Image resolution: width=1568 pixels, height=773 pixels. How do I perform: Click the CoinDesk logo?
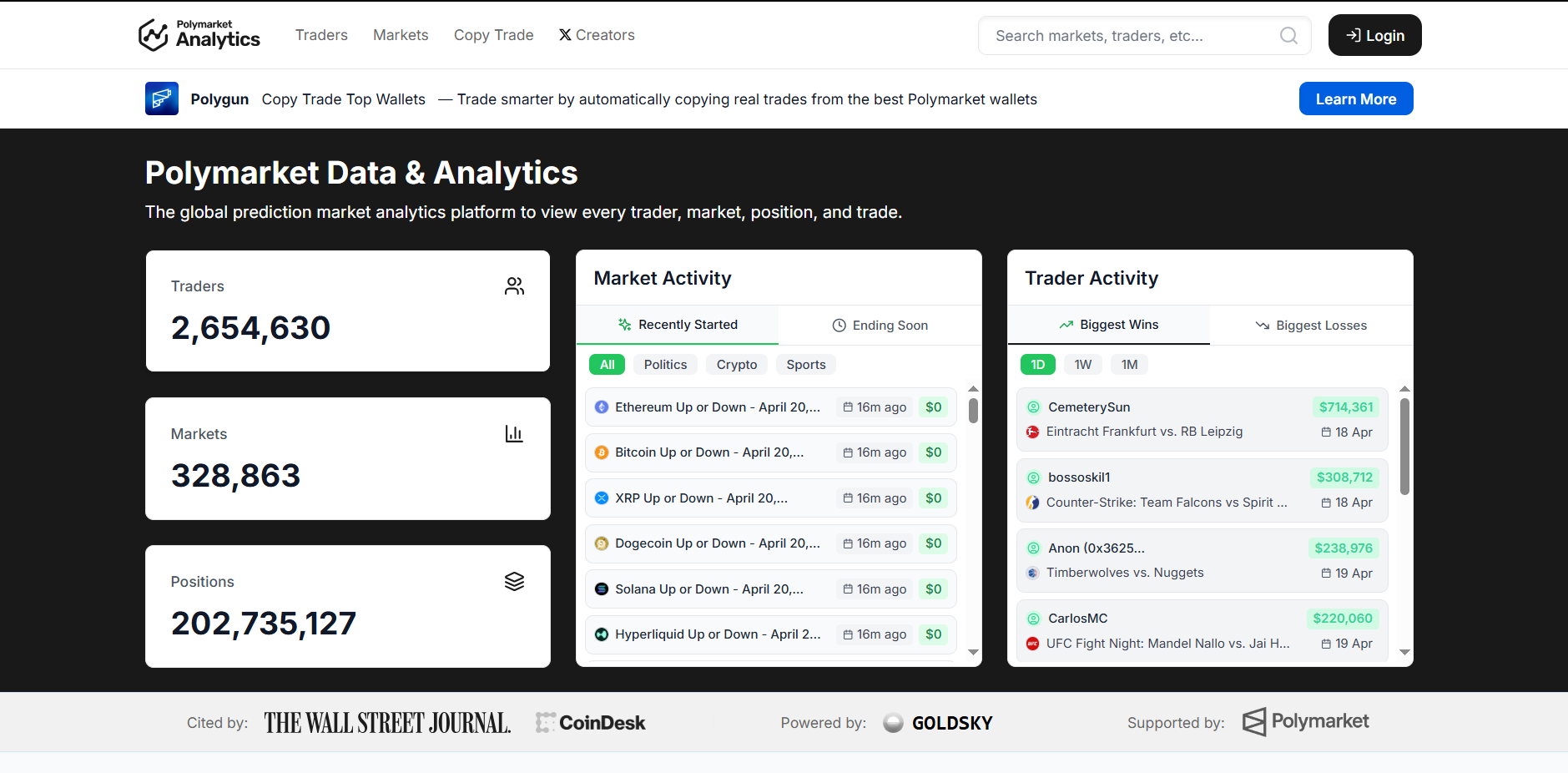pyautogui.click(x=591, y=723)
